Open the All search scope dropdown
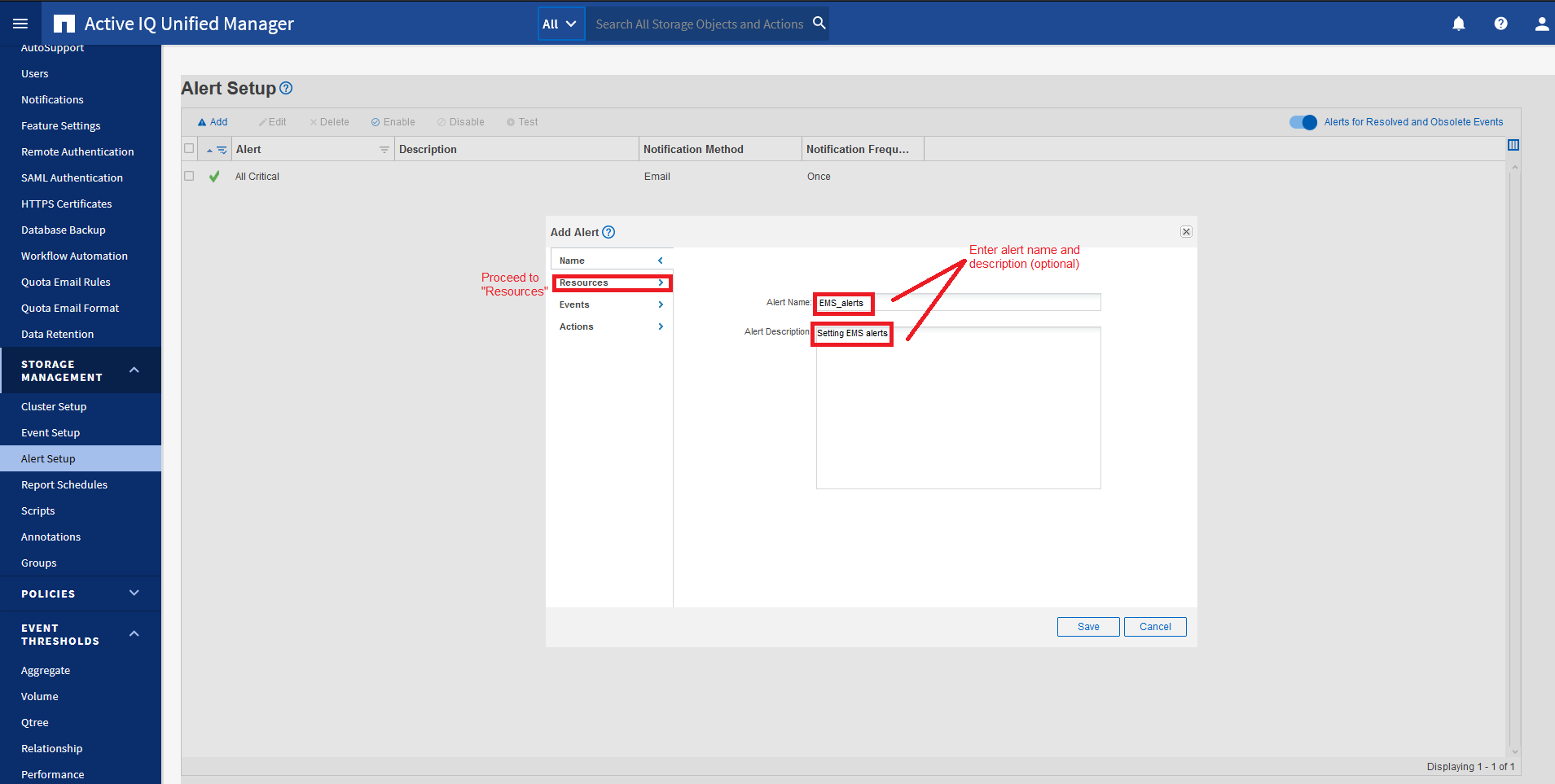The height and width of the screenshot is (784, 1555). tap(560, 24)
